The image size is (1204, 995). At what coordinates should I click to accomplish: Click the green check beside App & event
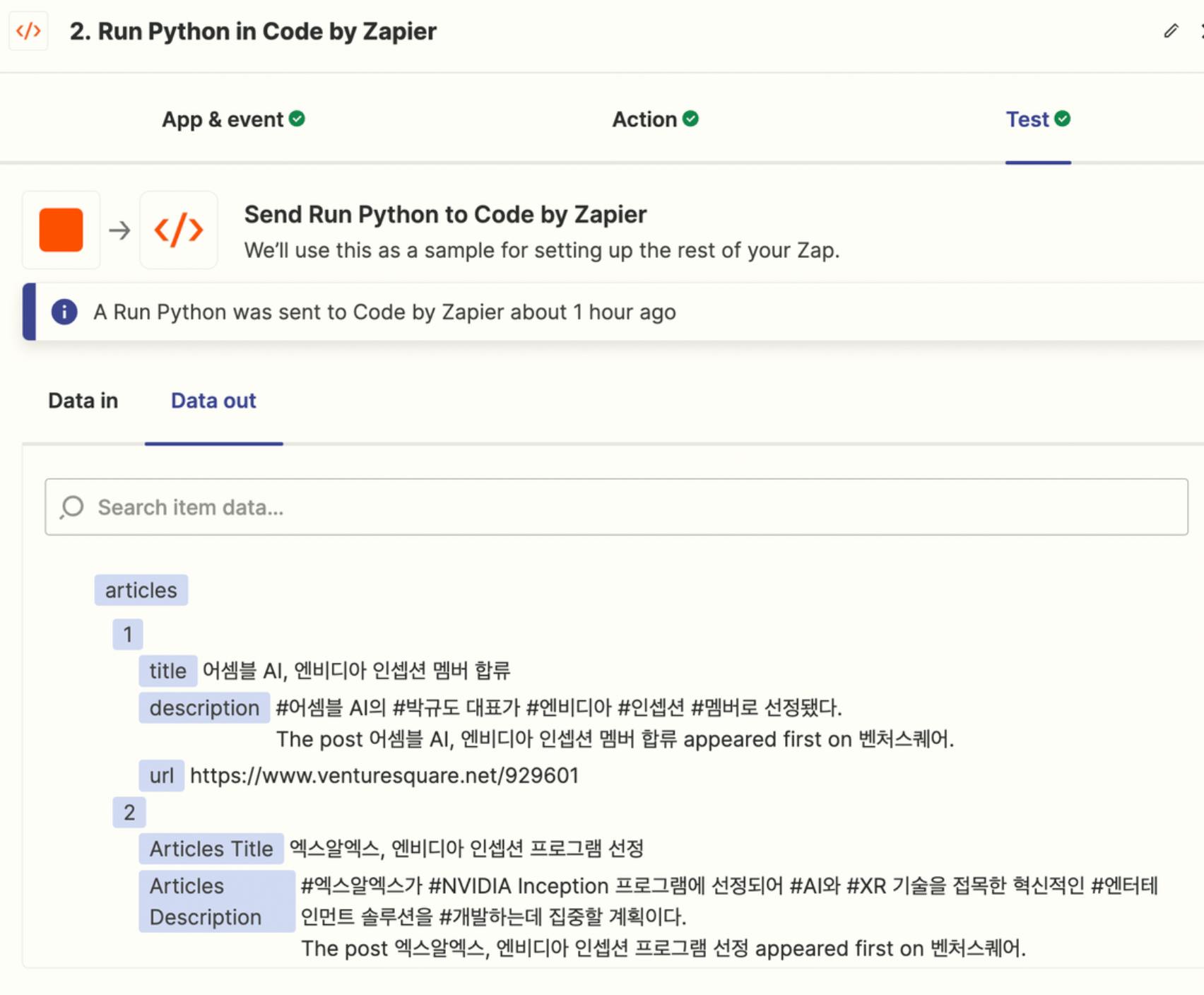[297, 119]
